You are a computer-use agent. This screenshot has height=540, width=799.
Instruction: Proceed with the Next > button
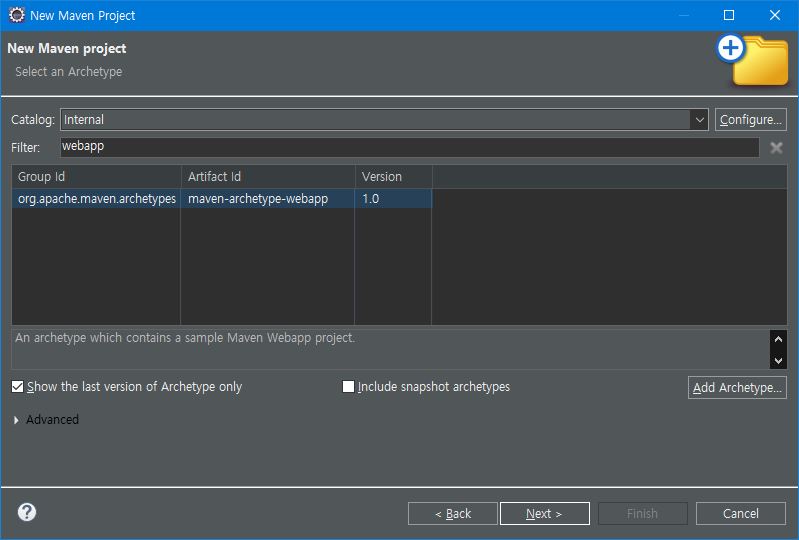545,514
